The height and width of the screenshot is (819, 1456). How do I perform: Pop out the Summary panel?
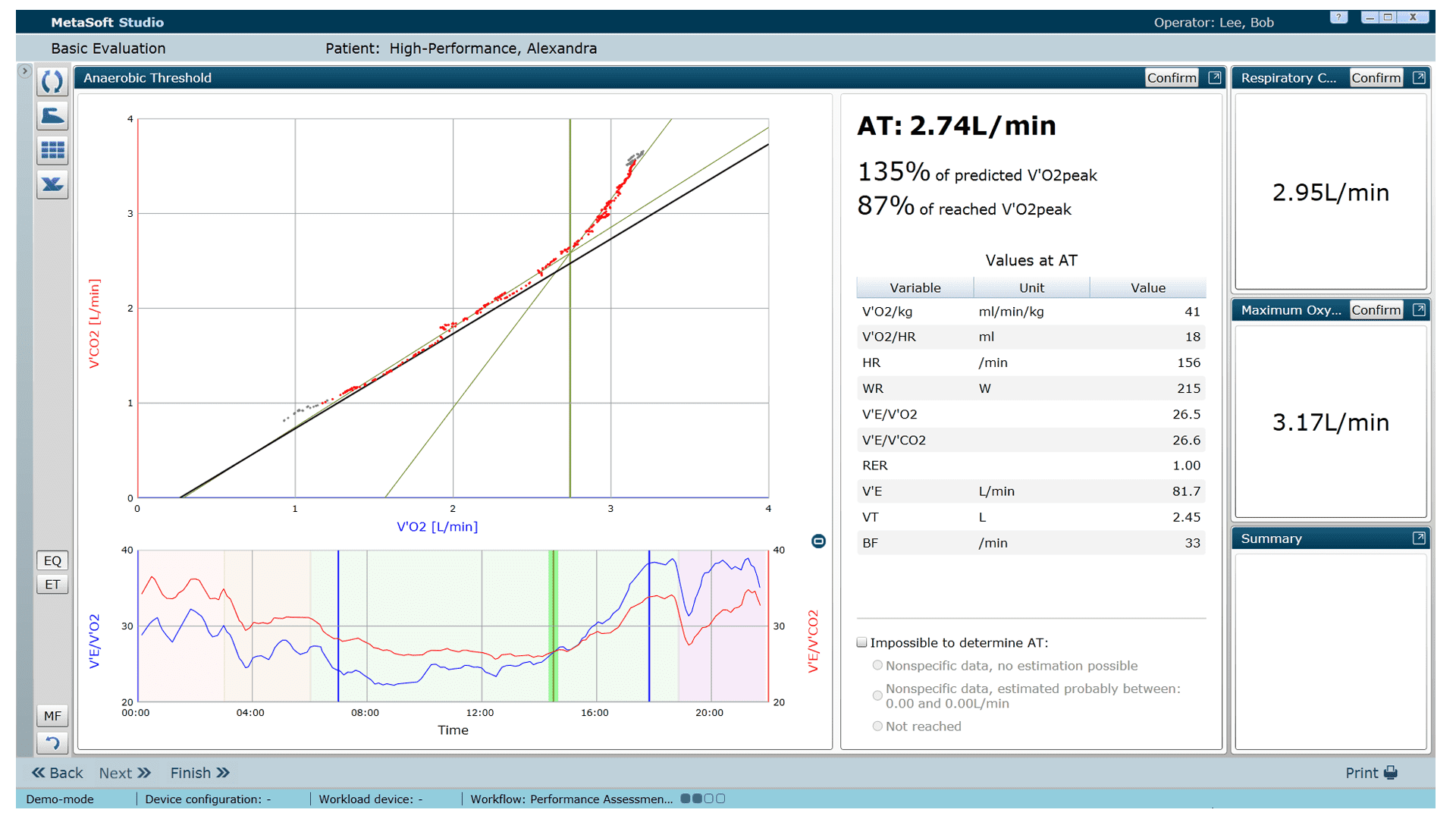(x=1419, y=538)
